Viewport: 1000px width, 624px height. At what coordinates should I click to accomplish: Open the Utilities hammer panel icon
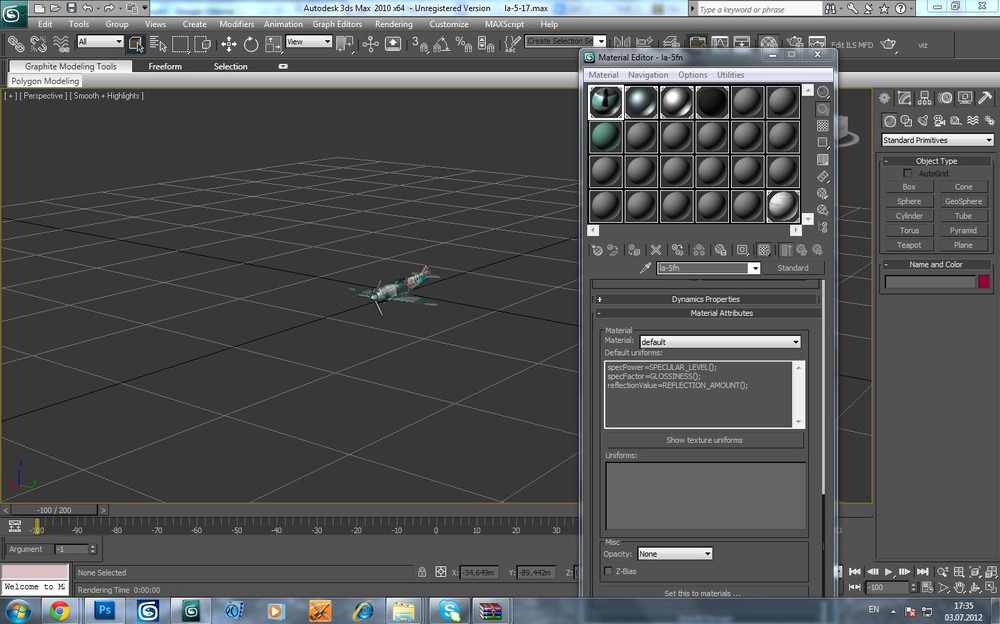(x=985, y=98)
